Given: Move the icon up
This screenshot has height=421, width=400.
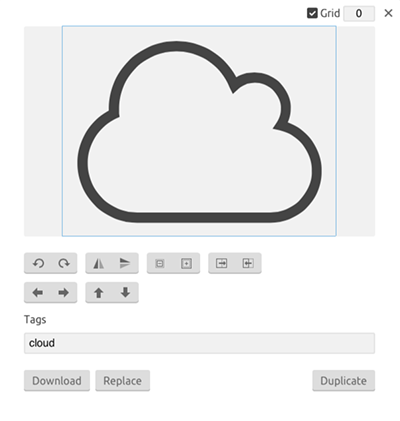Looking at the screenshot, I should point(99,293).
